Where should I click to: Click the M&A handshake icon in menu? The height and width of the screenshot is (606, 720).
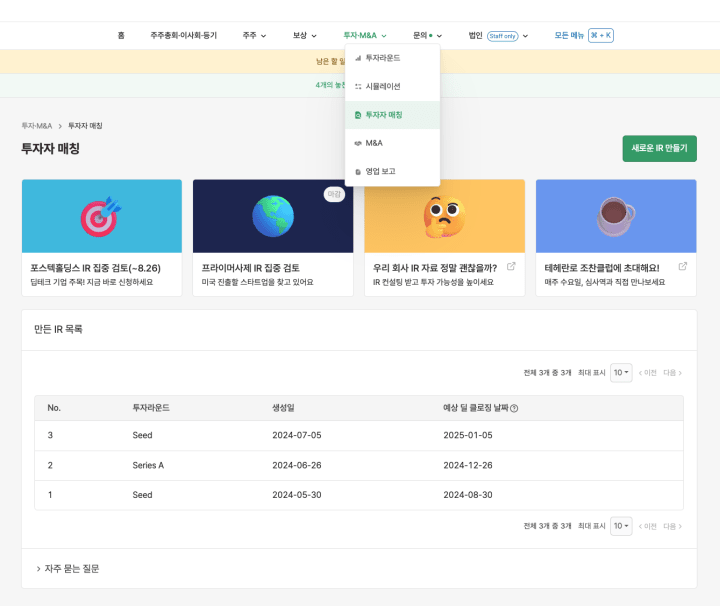point(358,143)
